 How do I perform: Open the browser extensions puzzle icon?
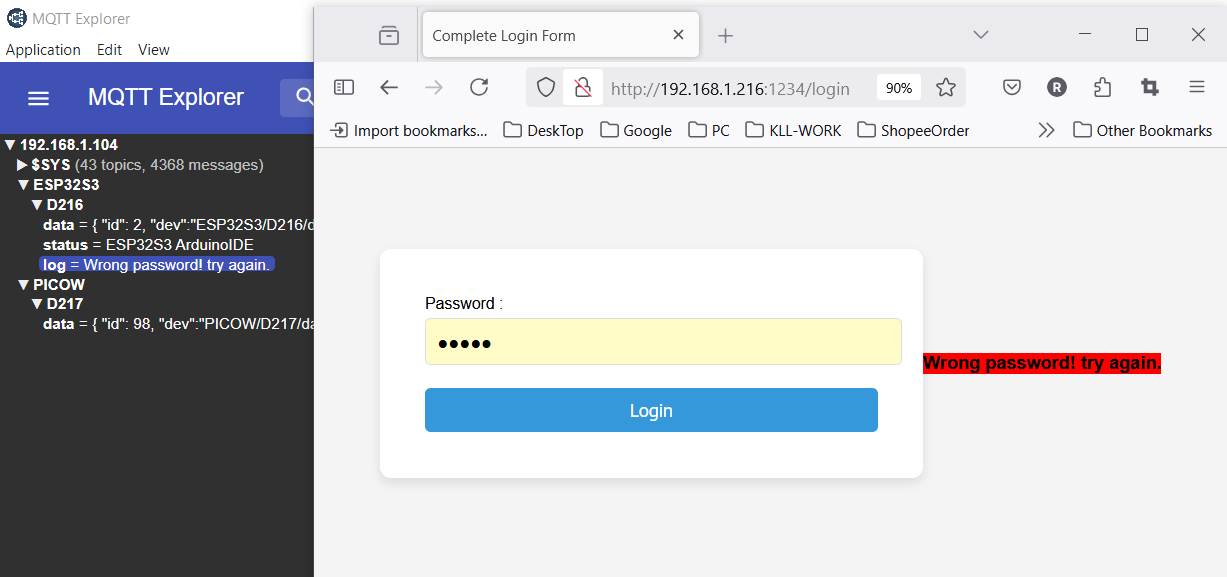(1102, 88)
